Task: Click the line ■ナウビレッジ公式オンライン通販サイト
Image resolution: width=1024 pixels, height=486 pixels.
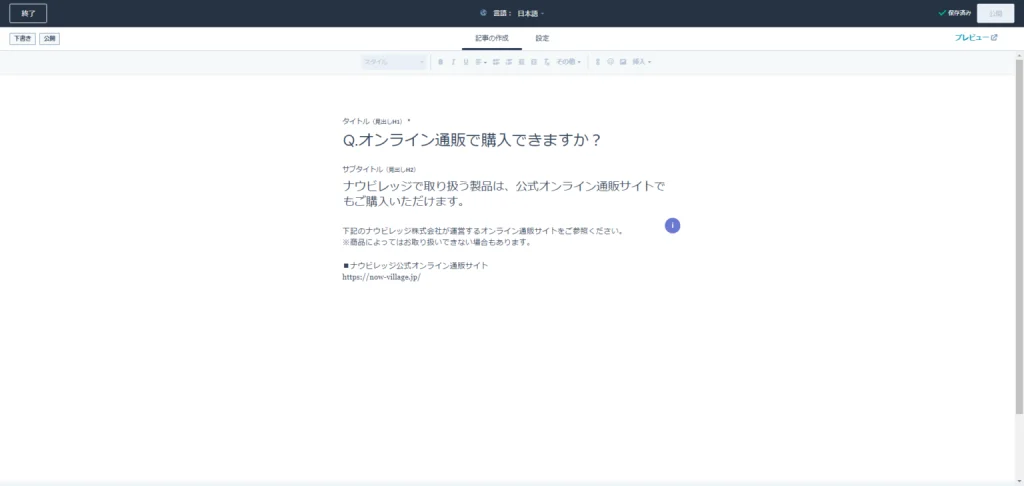Action: tap(415, 266)
